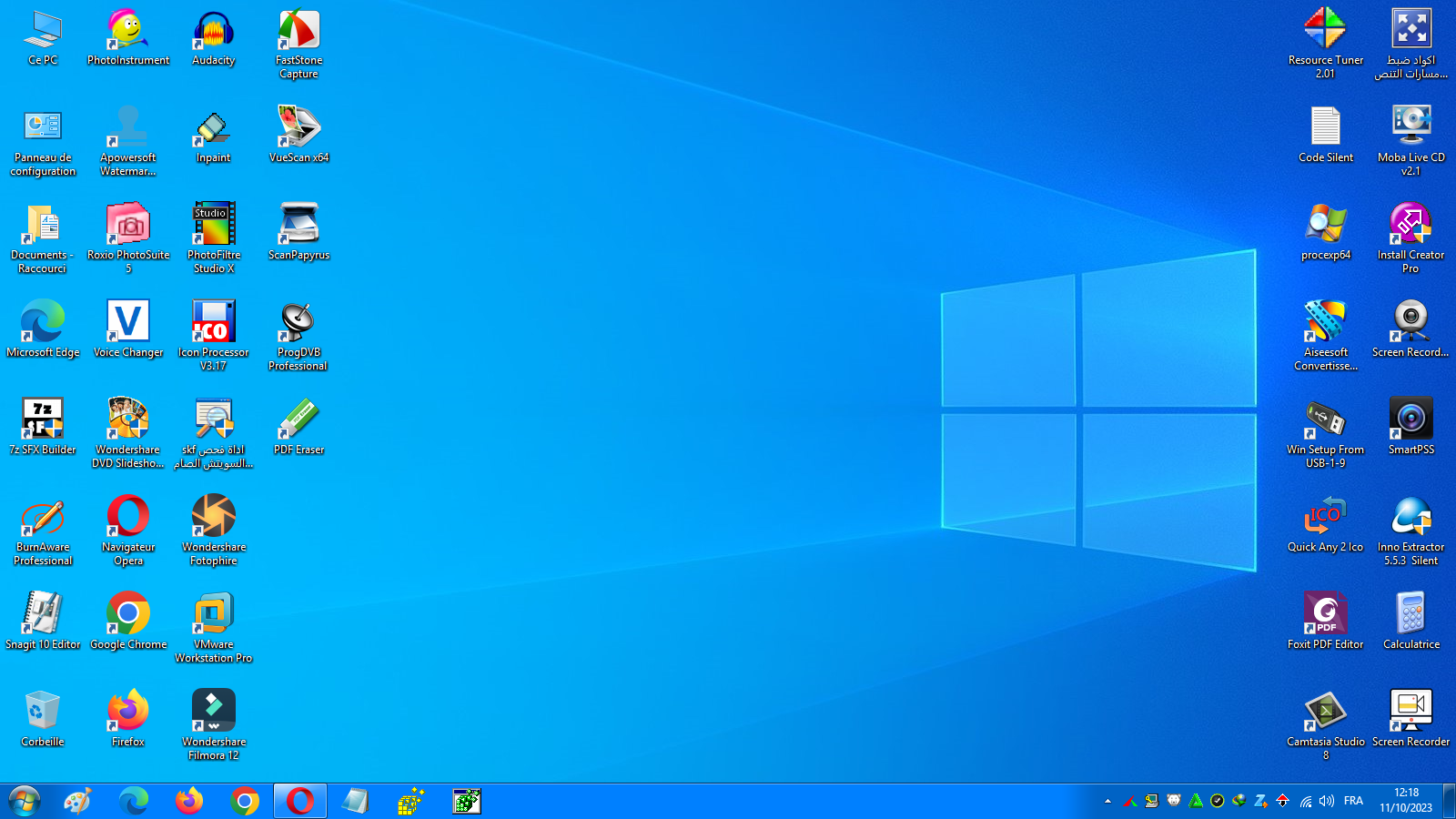1456x819 pixels.
Task: Click the Snagit 10 Editor icon
Action: coord(43,622)
